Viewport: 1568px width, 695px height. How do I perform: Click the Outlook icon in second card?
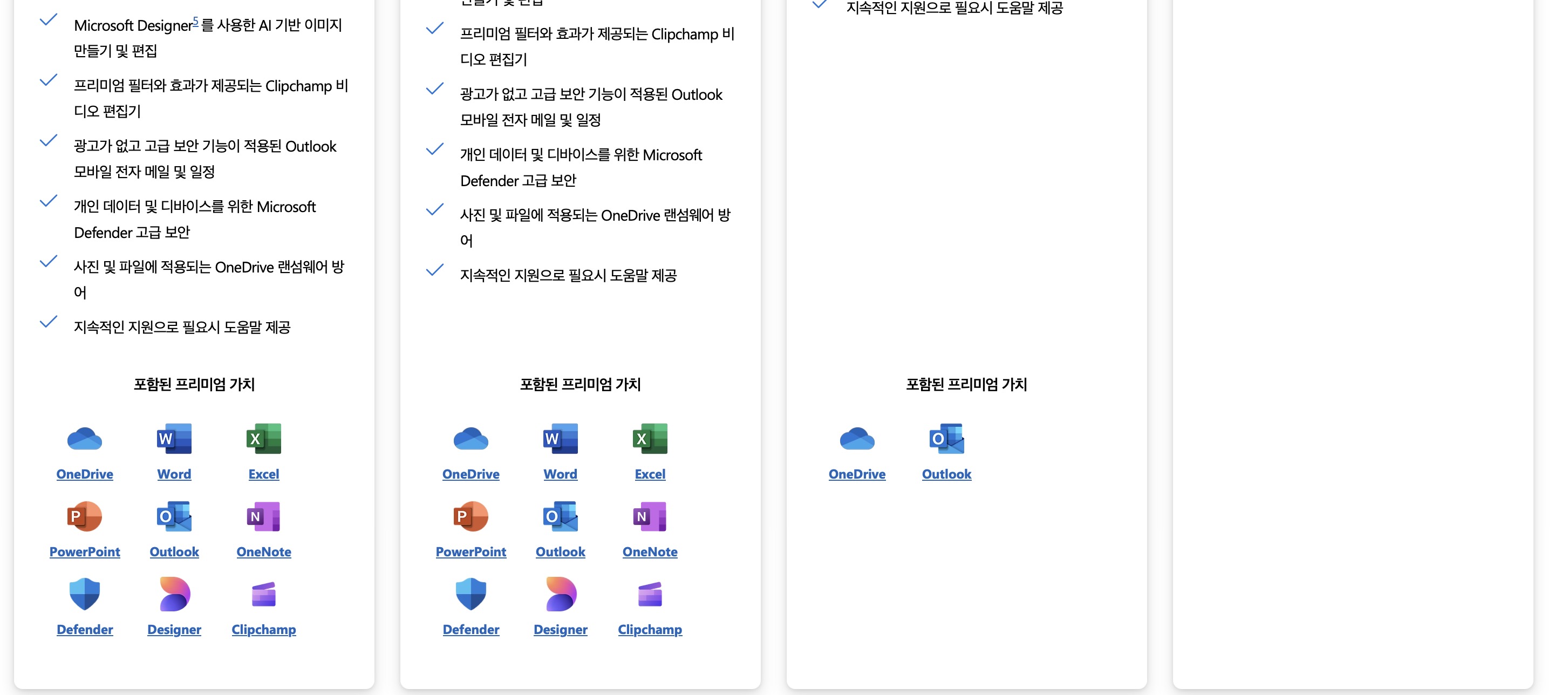pos(560,517)
